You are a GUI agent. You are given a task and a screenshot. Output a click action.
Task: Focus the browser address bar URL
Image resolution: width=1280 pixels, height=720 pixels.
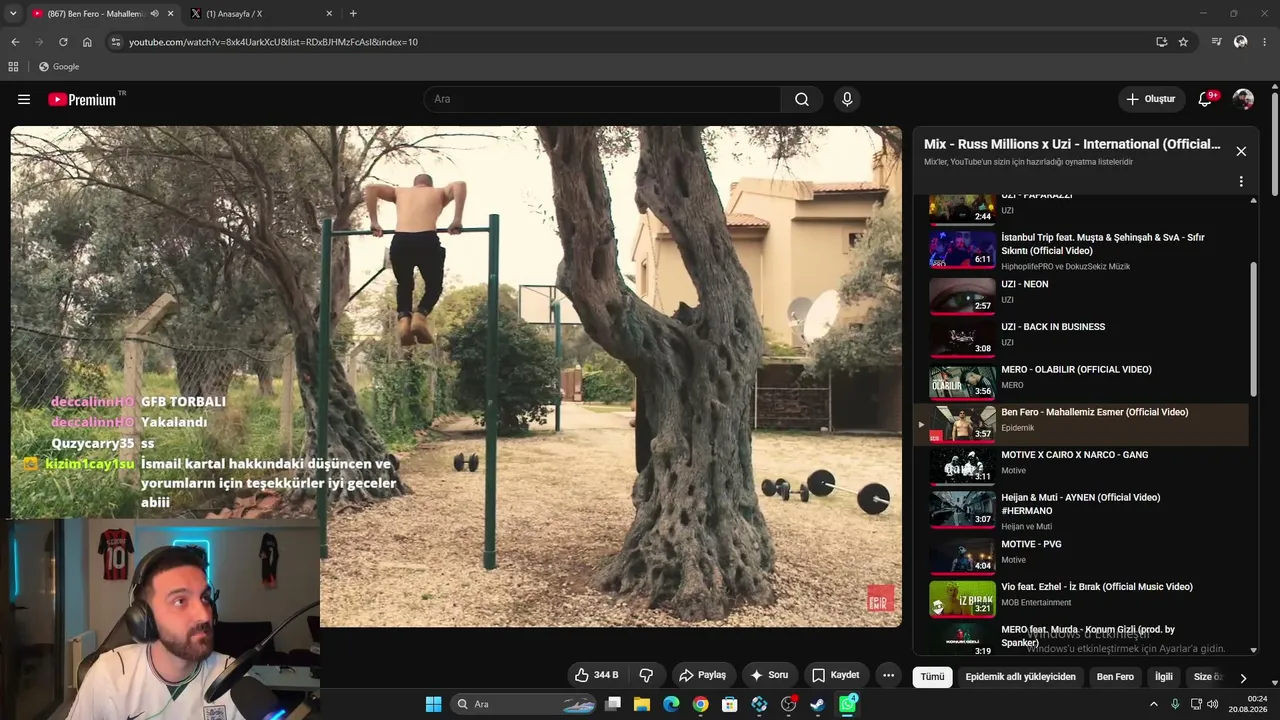(273, 42)
